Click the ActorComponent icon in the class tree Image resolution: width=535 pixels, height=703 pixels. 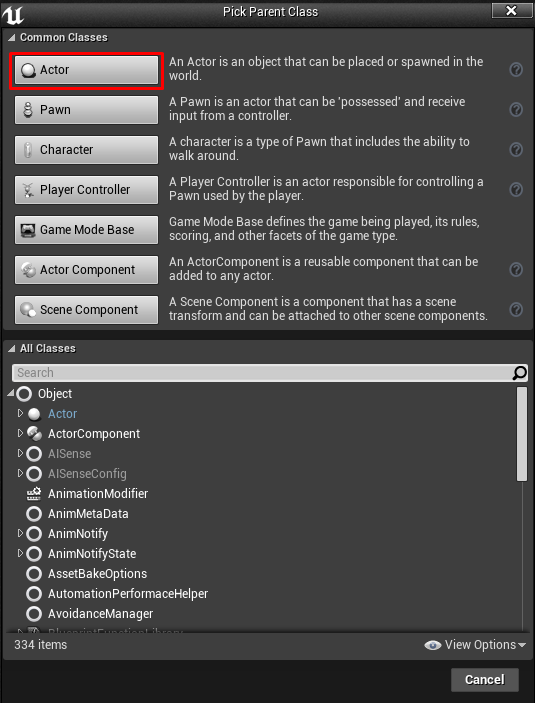coord(34,434)
